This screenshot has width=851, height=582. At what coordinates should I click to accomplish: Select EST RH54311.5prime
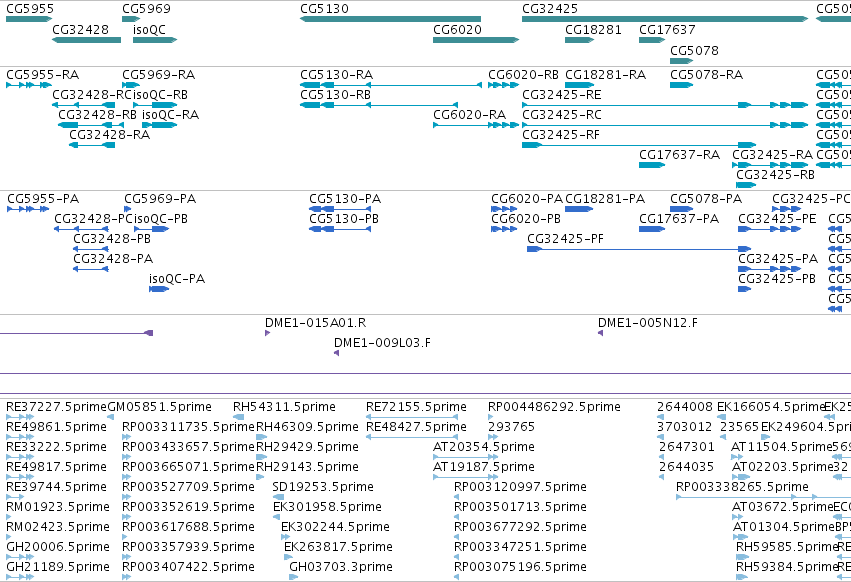(284, 407)
